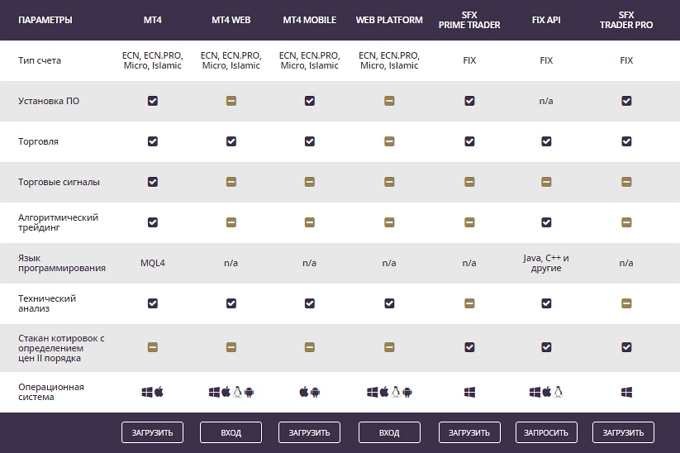The image size is (680, 453).
Task: Click the Windows icon under SFX PRIME TRADER
Action: coord(469,392)
